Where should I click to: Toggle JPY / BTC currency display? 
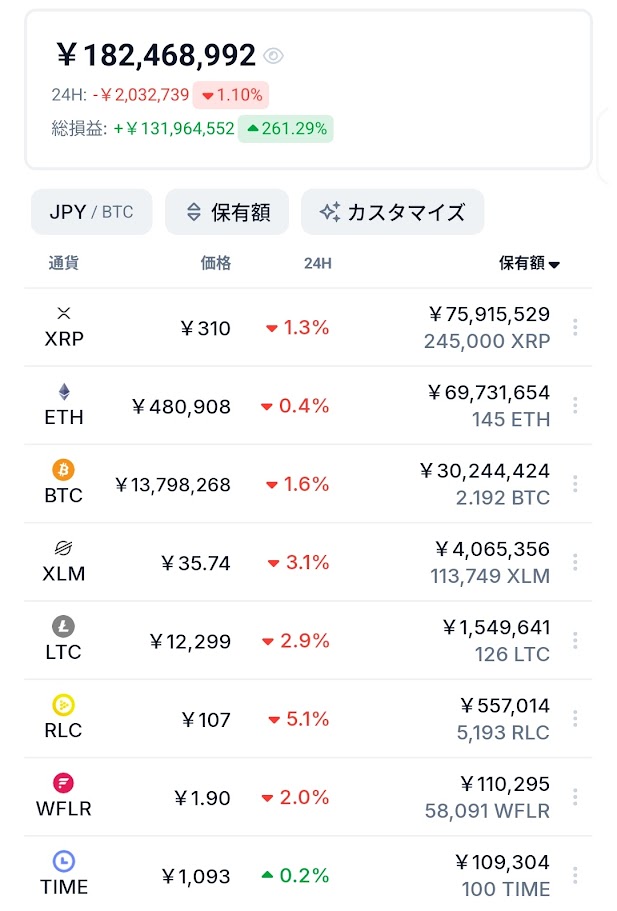tap(91, 212)
